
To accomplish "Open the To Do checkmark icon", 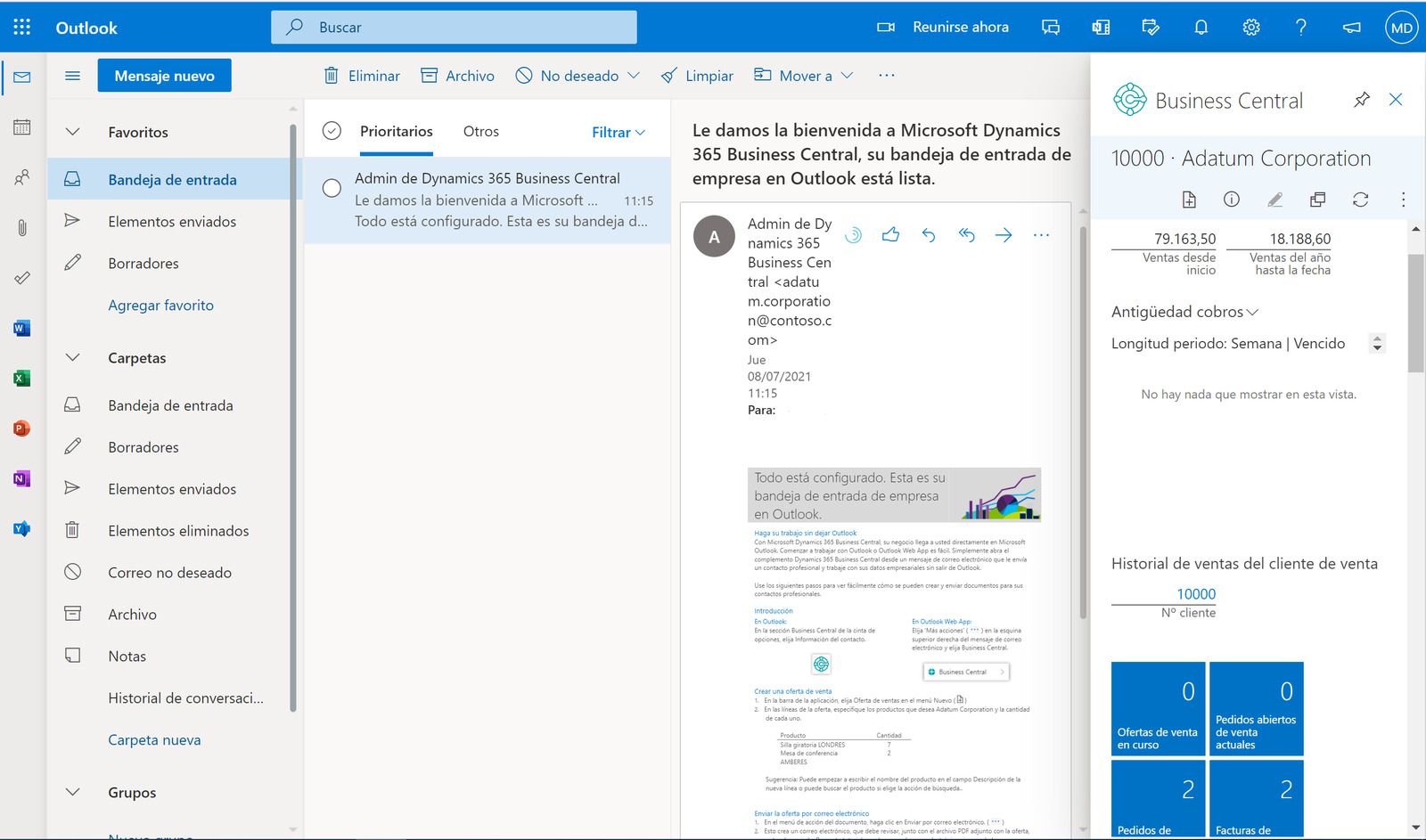I will (x=22, y=278).
